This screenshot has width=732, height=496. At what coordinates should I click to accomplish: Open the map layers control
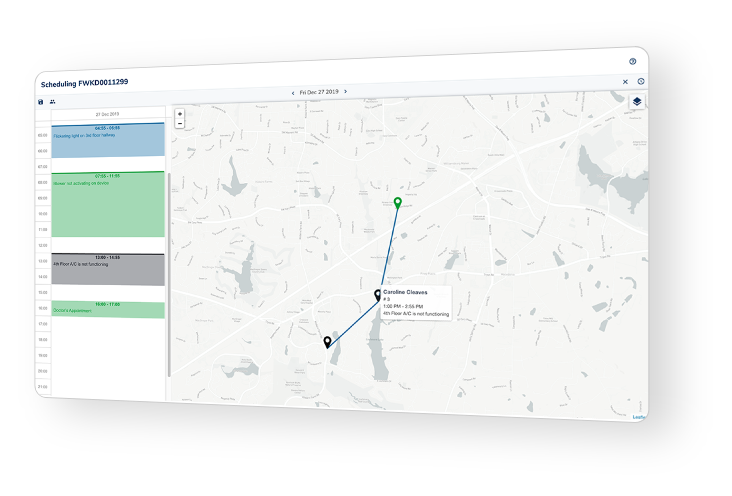[636, 102]
